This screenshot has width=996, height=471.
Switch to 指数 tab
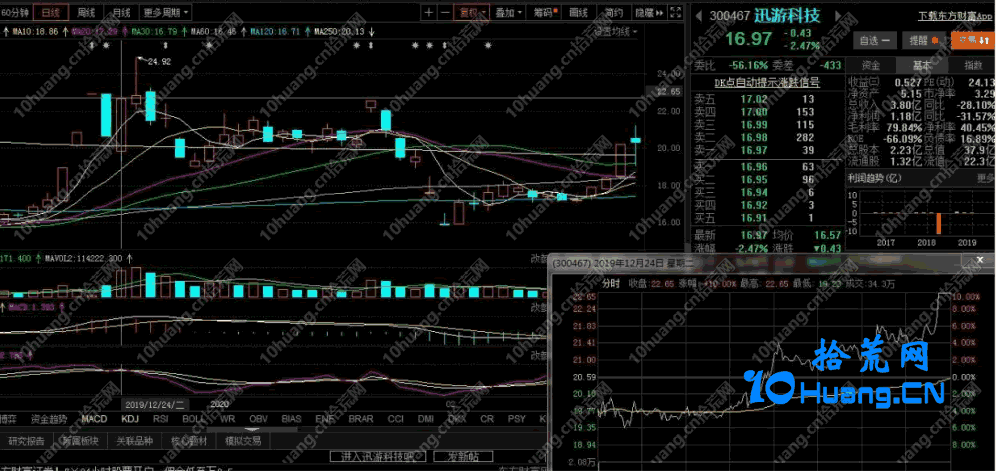(x=972, y=65)
